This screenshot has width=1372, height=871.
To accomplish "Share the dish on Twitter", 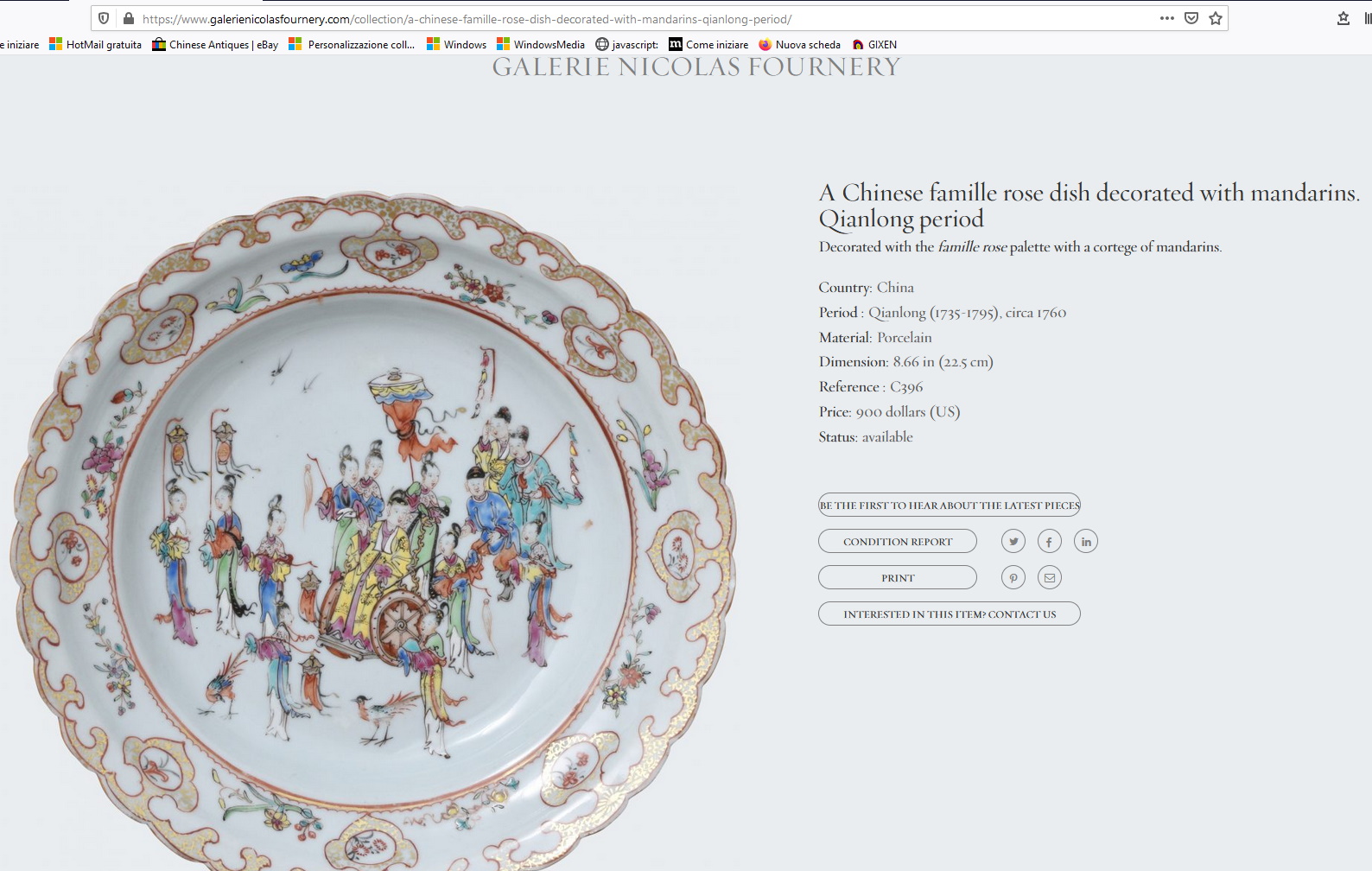I will (1013, 542).
